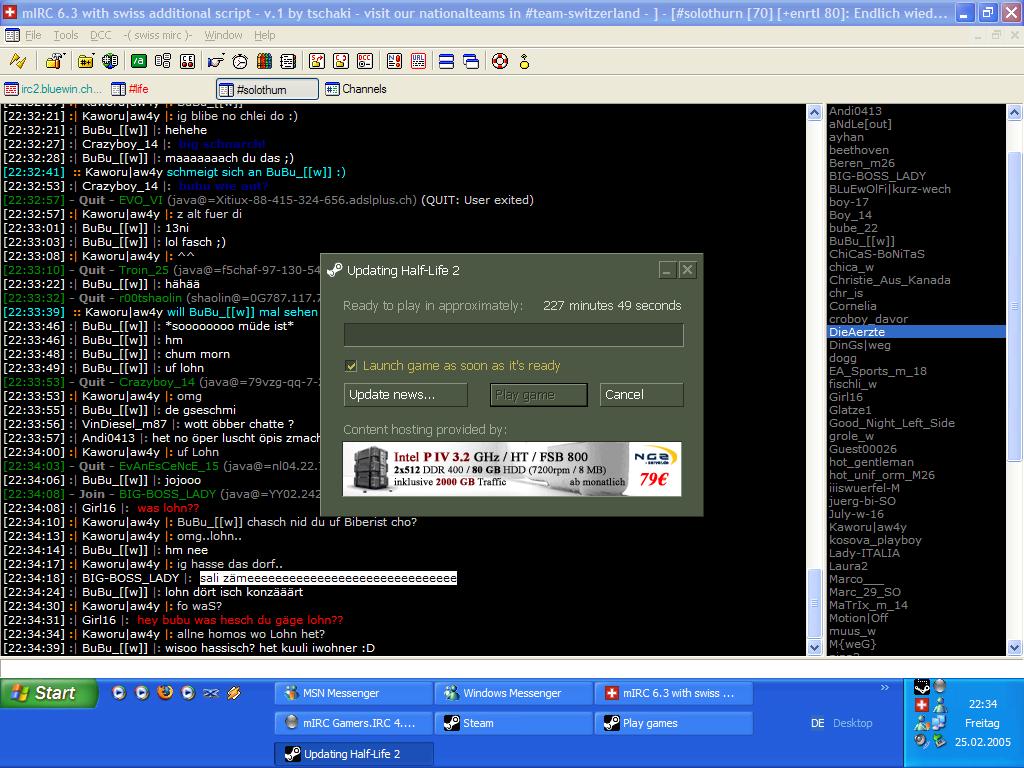Screen dimensions: 1024x768
Task: Cascade windows with the cascade icon
Action: pos(471,61)
